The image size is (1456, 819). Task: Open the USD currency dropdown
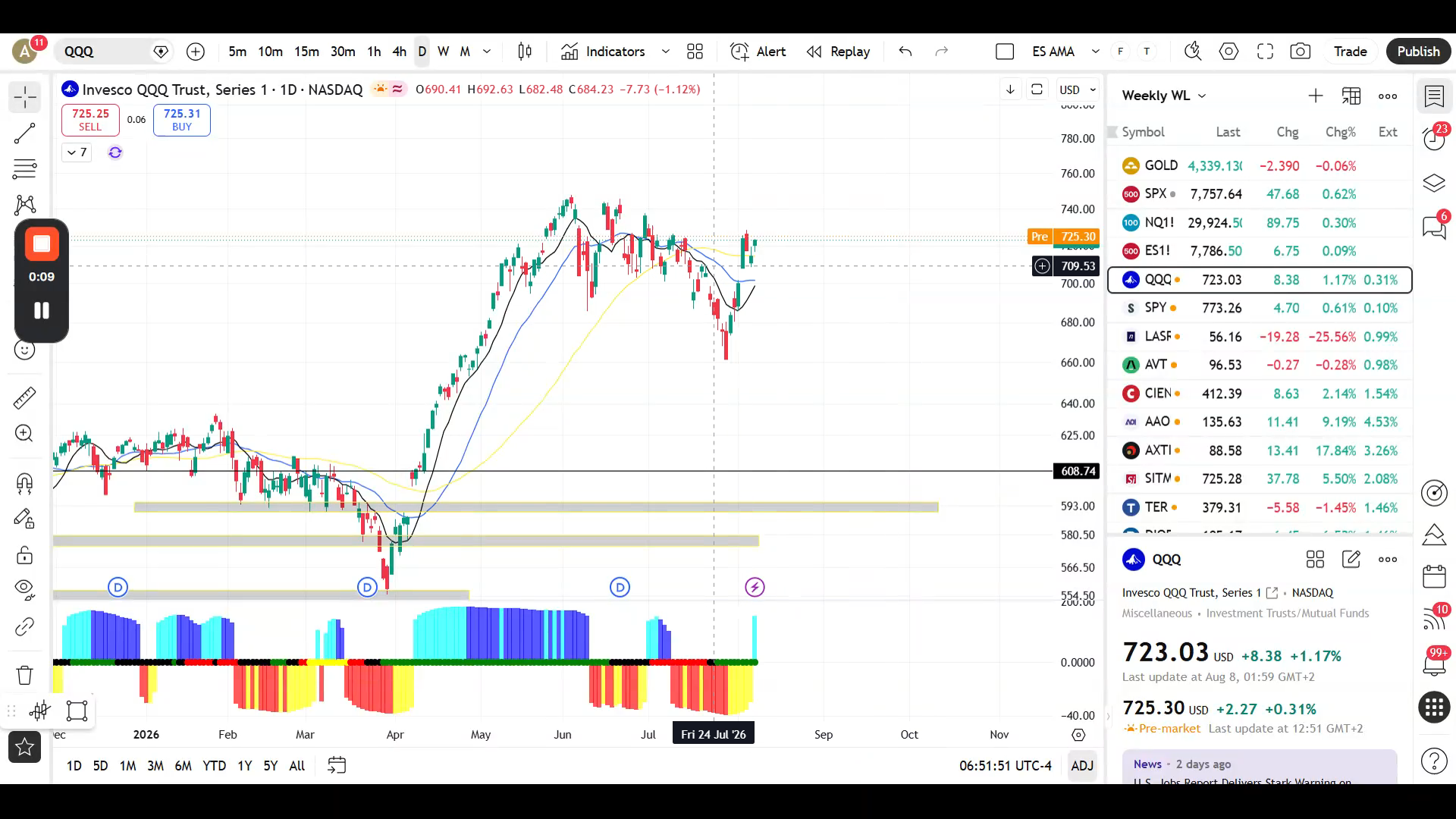point(1078,89)
